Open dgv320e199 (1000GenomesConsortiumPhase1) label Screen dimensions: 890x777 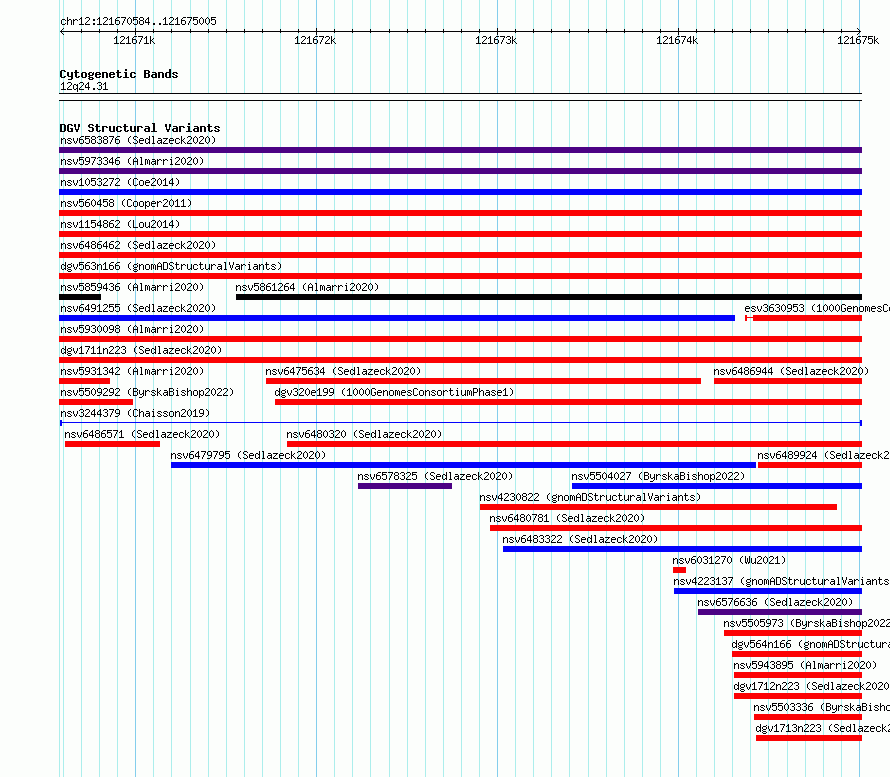394,392
